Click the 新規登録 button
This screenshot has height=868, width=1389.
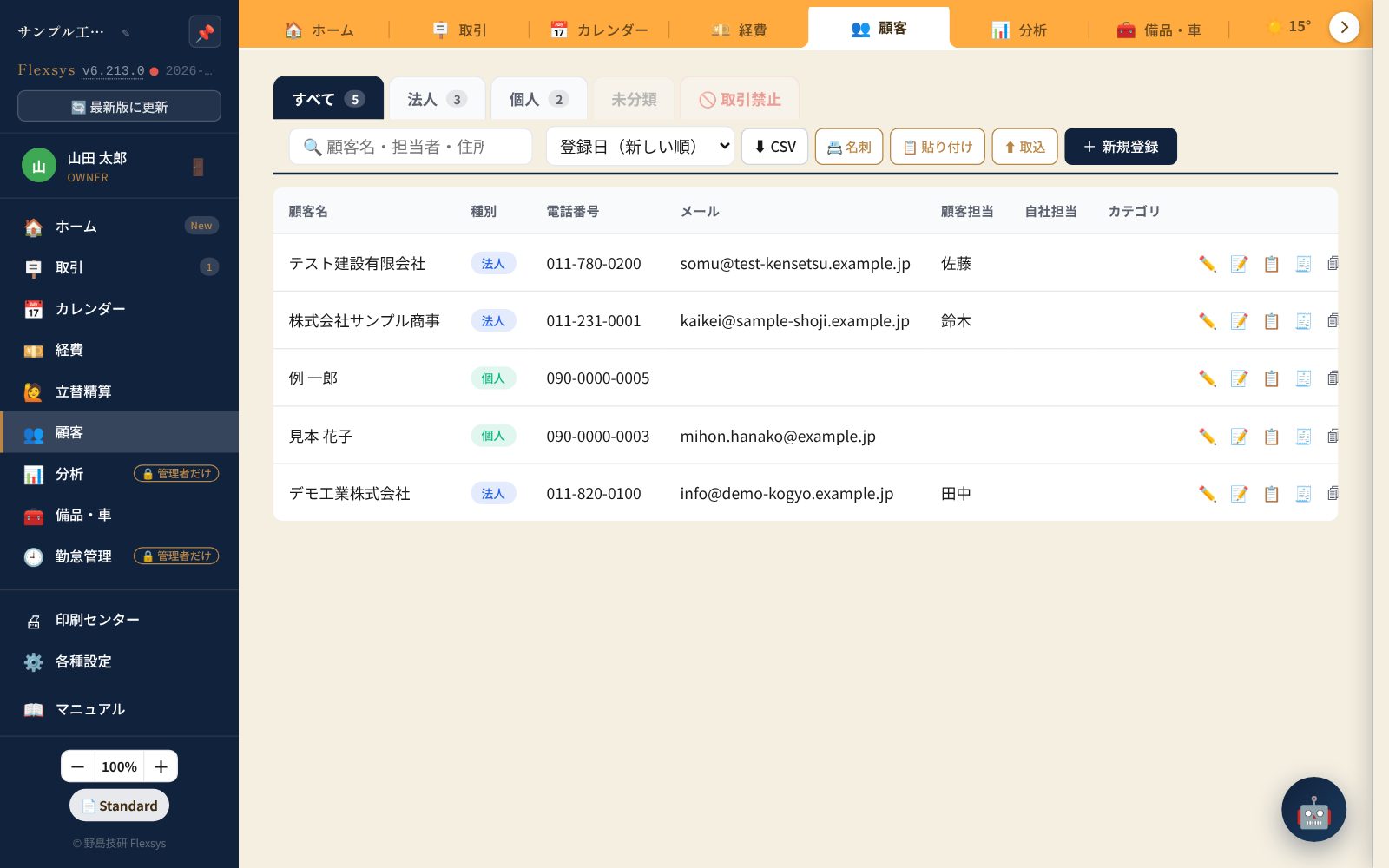pos(1121,147)
